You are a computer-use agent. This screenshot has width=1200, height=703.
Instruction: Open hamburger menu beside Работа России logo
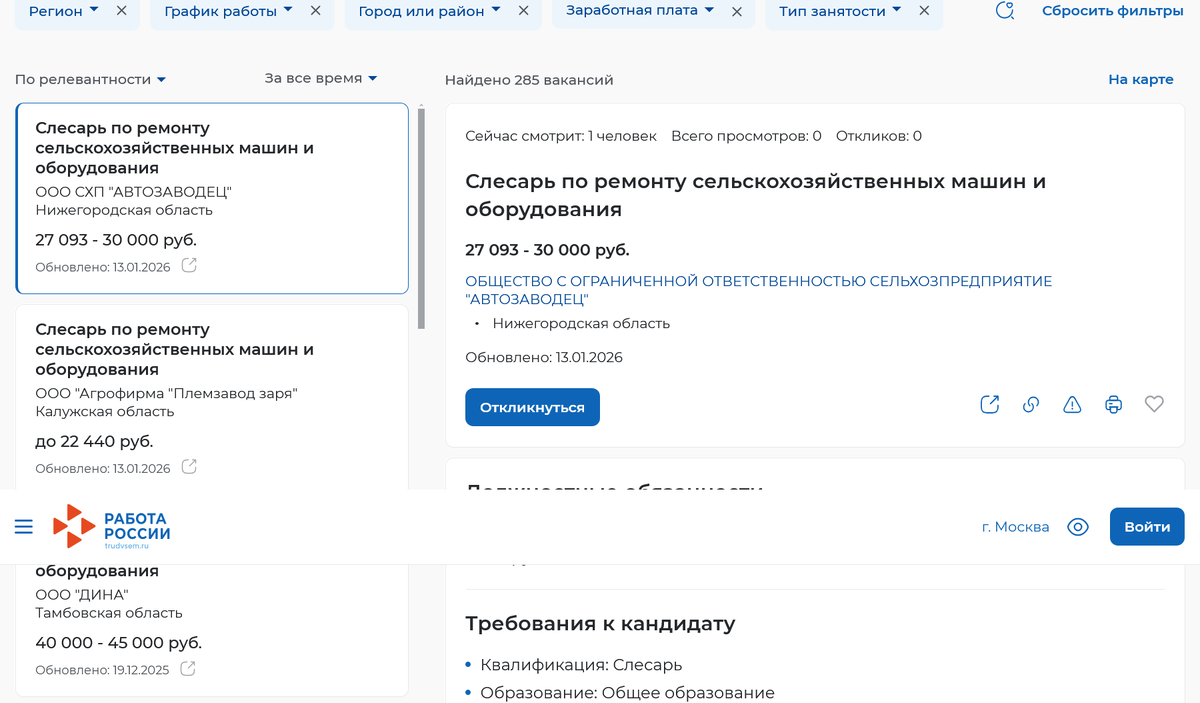click(x=23, y=526)
